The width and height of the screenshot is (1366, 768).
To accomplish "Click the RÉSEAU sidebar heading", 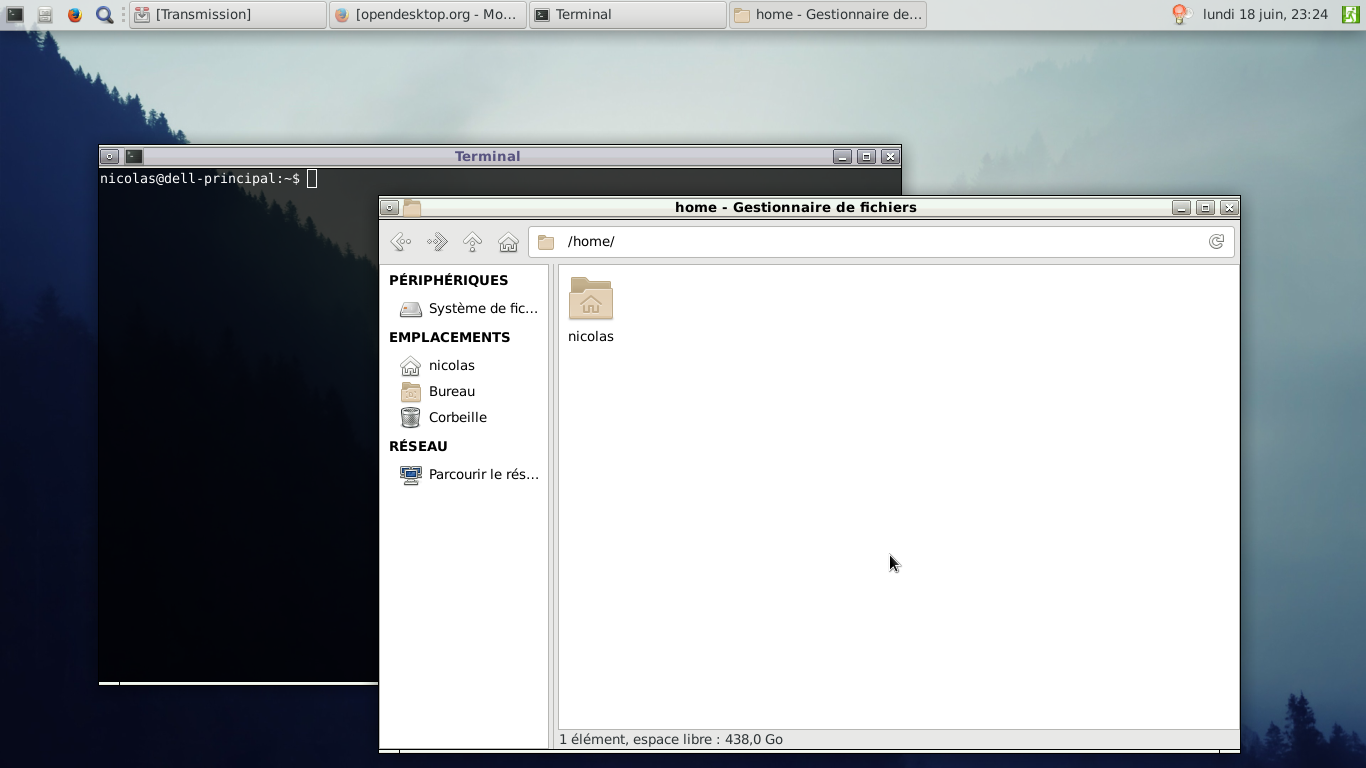I will click(x=418, y=446).
